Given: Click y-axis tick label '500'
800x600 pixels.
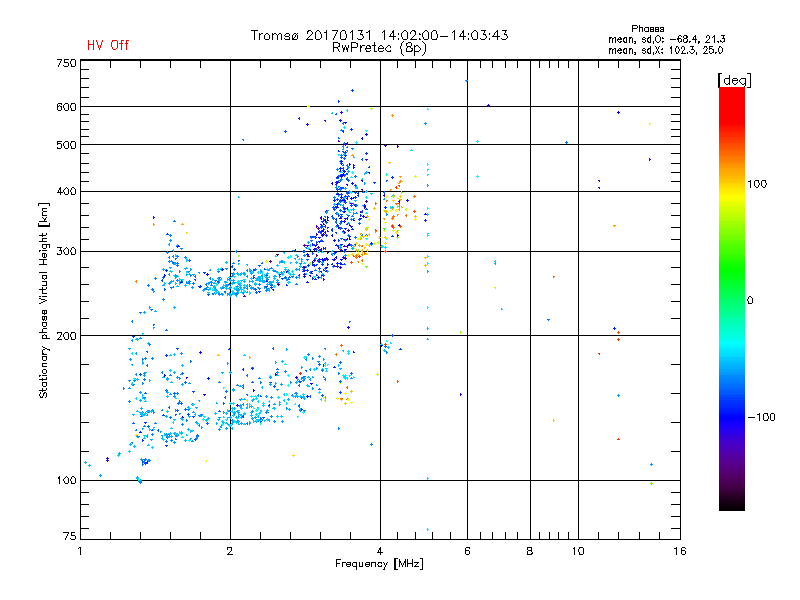Looking at the screenshot, I should coord(66,145).
